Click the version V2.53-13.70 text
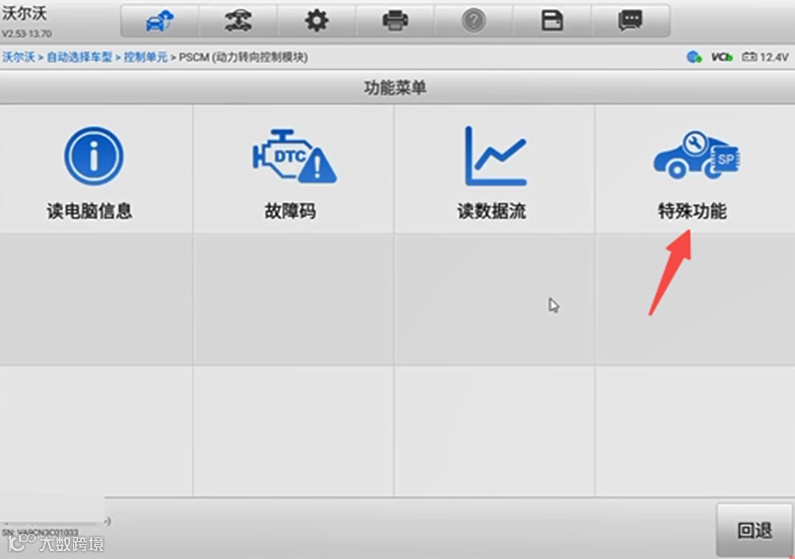Image resolution: width=795 pixels, height=559 pixels. pyautogui.click(x=26, y=34)
